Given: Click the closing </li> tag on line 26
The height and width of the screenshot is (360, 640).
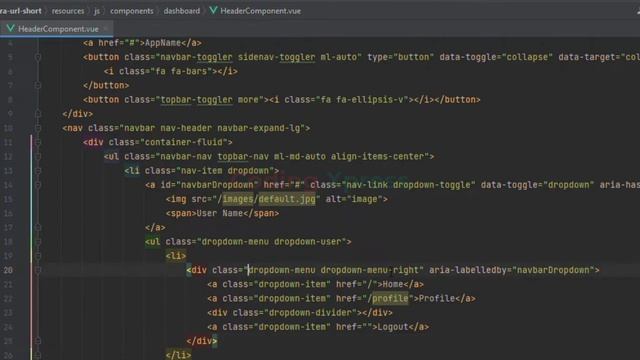Looking at the screenshot, I should (x=178, y=355).
